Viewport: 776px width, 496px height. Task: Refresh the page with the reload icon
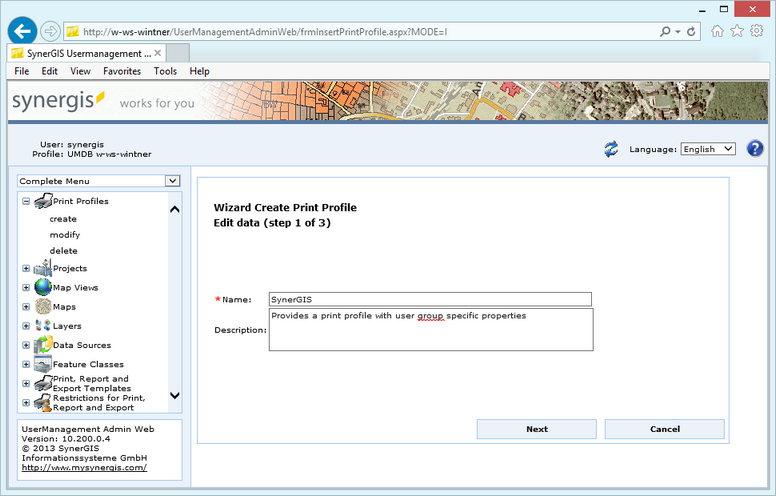(x=691, y=32)
